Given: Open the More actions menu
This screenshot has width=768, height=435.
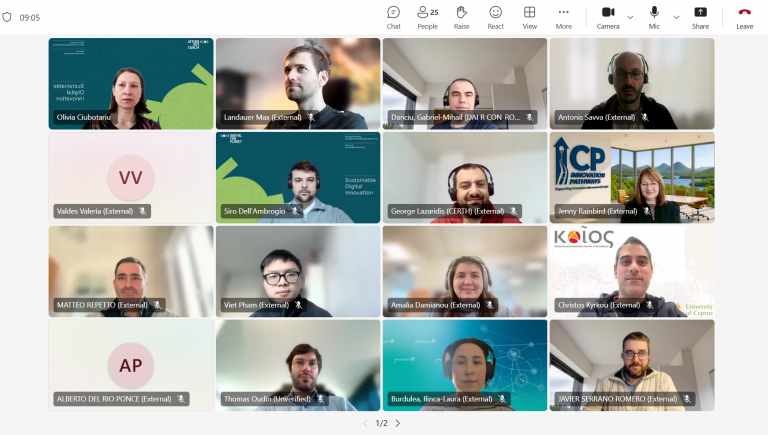Looking at the screenshot, I should click(564, 16).
